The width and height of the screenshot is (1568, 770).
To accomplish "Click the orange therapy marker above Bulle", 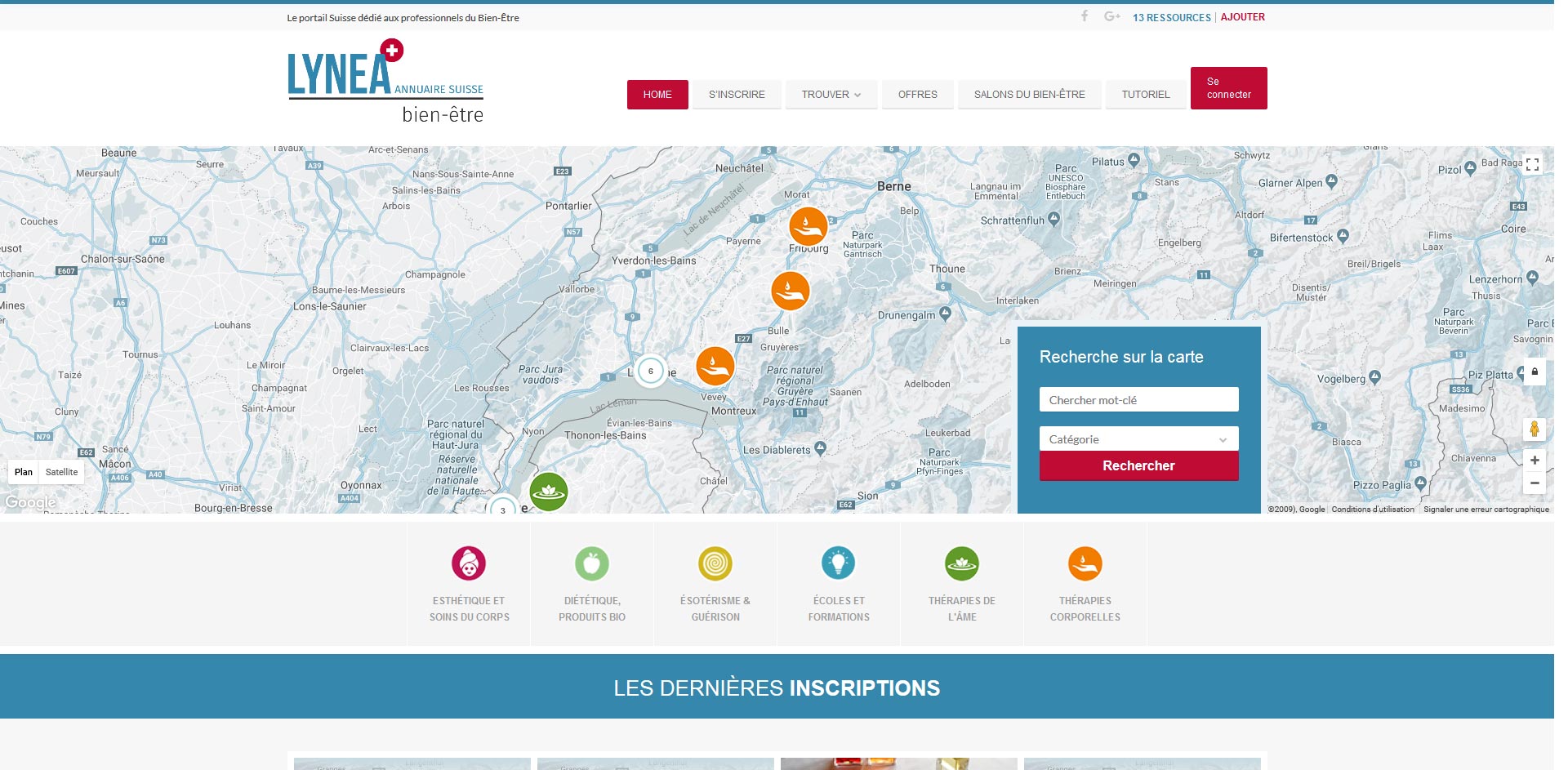I will 791,291.
